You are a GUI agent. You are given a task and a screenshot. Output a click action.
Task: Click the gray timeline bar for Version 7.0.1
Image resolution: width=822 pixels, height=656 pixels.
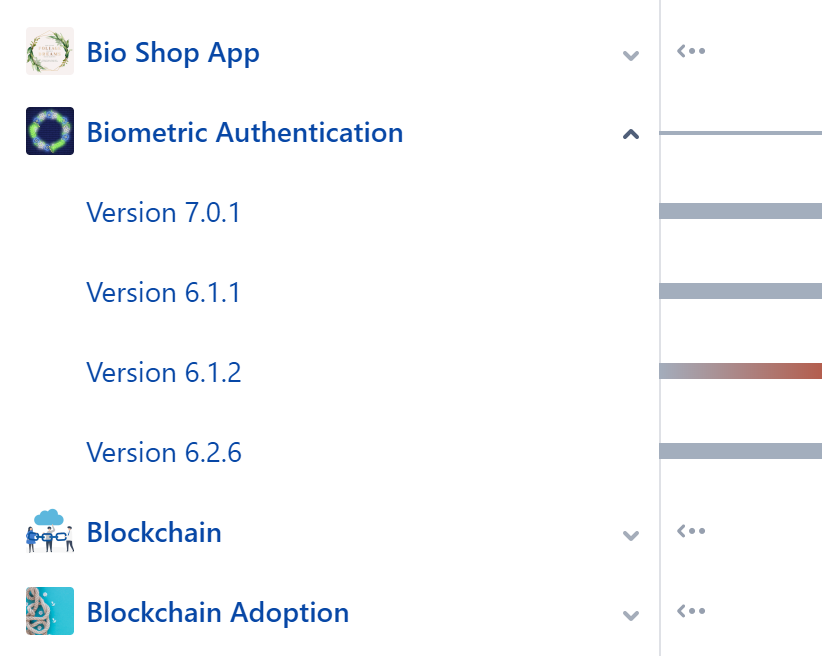(741, 211)
